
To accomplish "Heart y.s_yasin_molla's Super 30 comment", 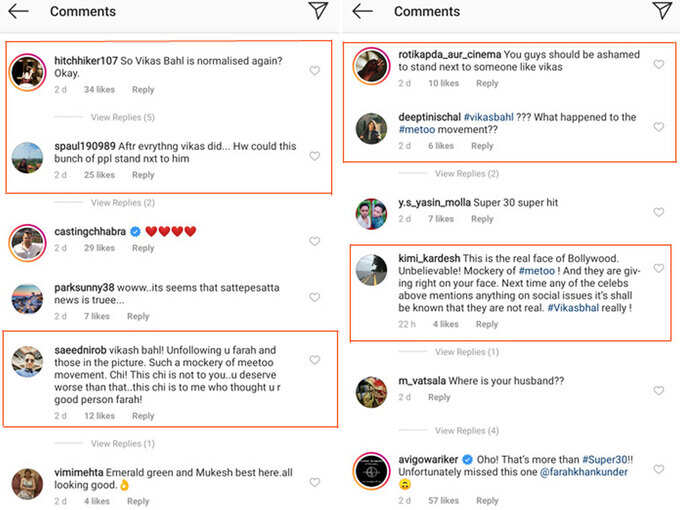I will pos(659,212).
